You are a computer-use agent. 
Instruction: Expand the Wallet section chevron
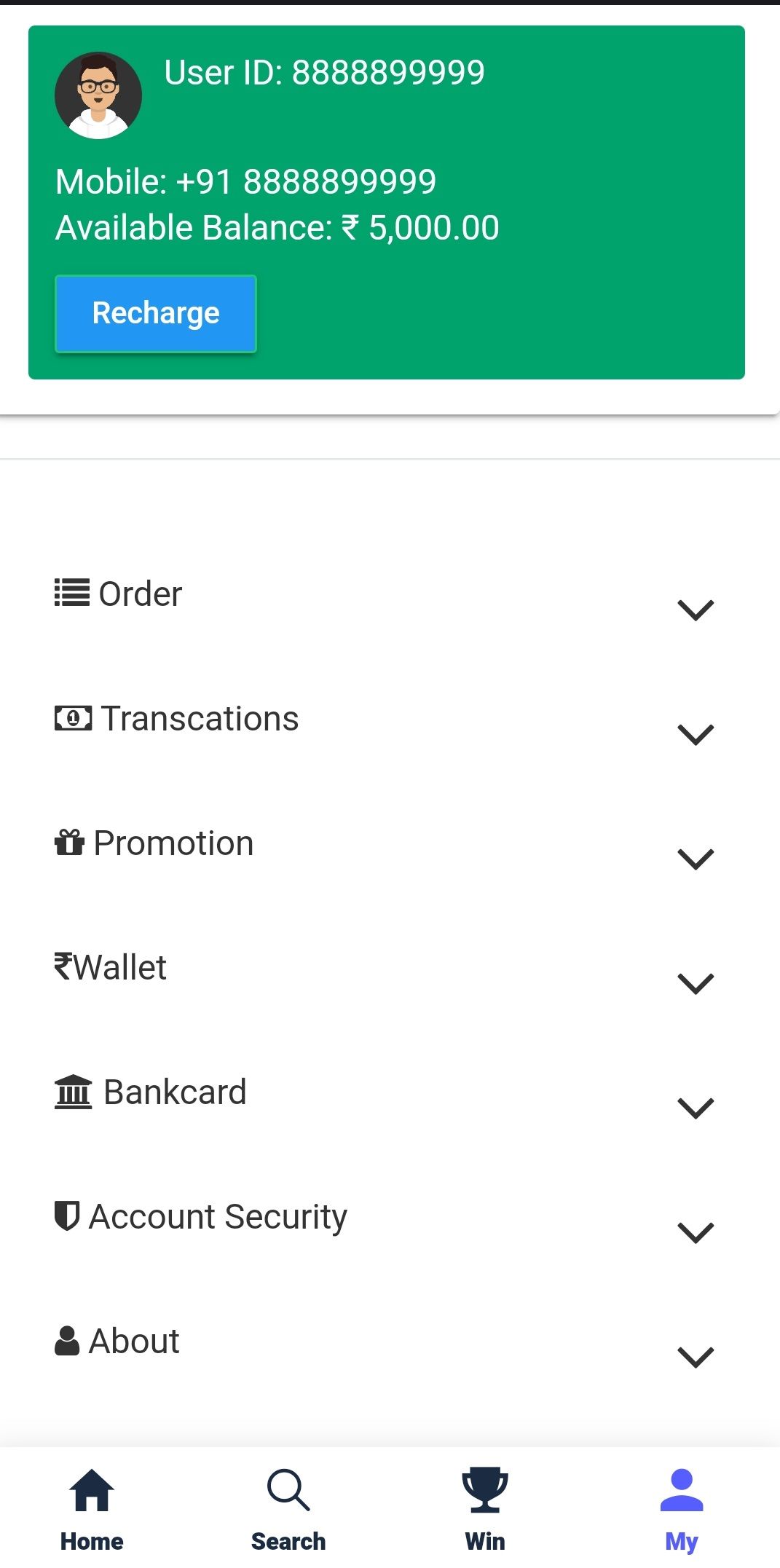pos(696,983)
